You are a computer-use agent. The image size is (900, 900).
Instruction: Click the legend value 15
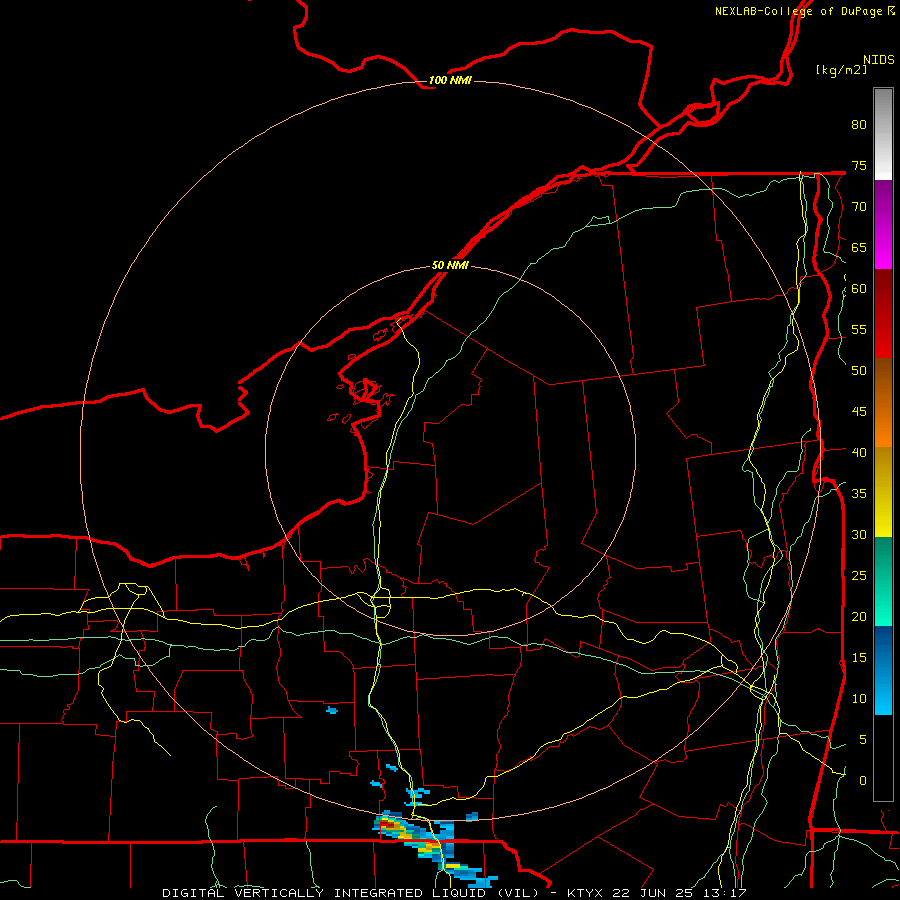tap(859, 658)
